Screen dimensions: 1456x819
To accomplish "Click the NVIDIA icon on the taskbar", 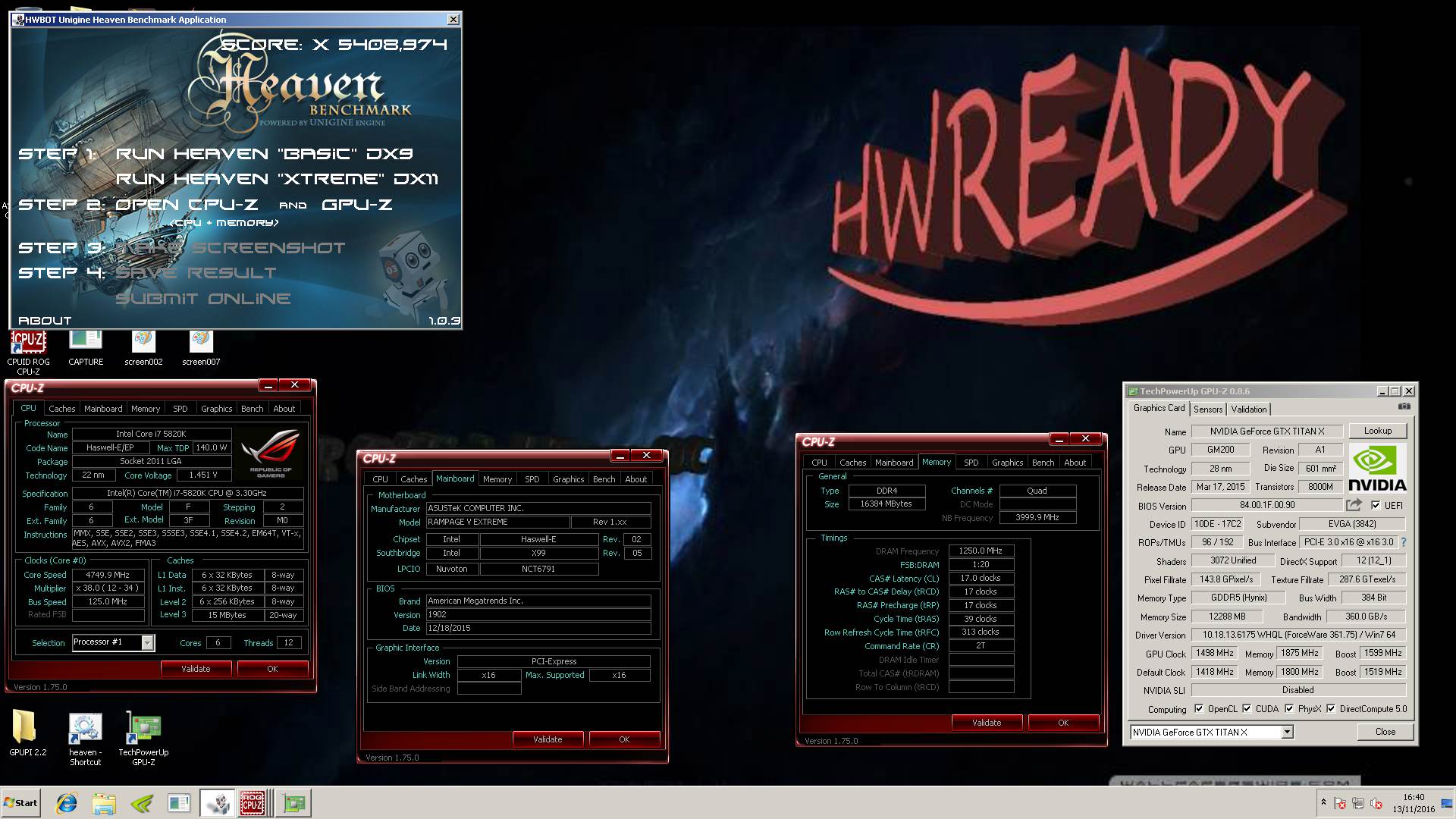I will tap(142, 803).
